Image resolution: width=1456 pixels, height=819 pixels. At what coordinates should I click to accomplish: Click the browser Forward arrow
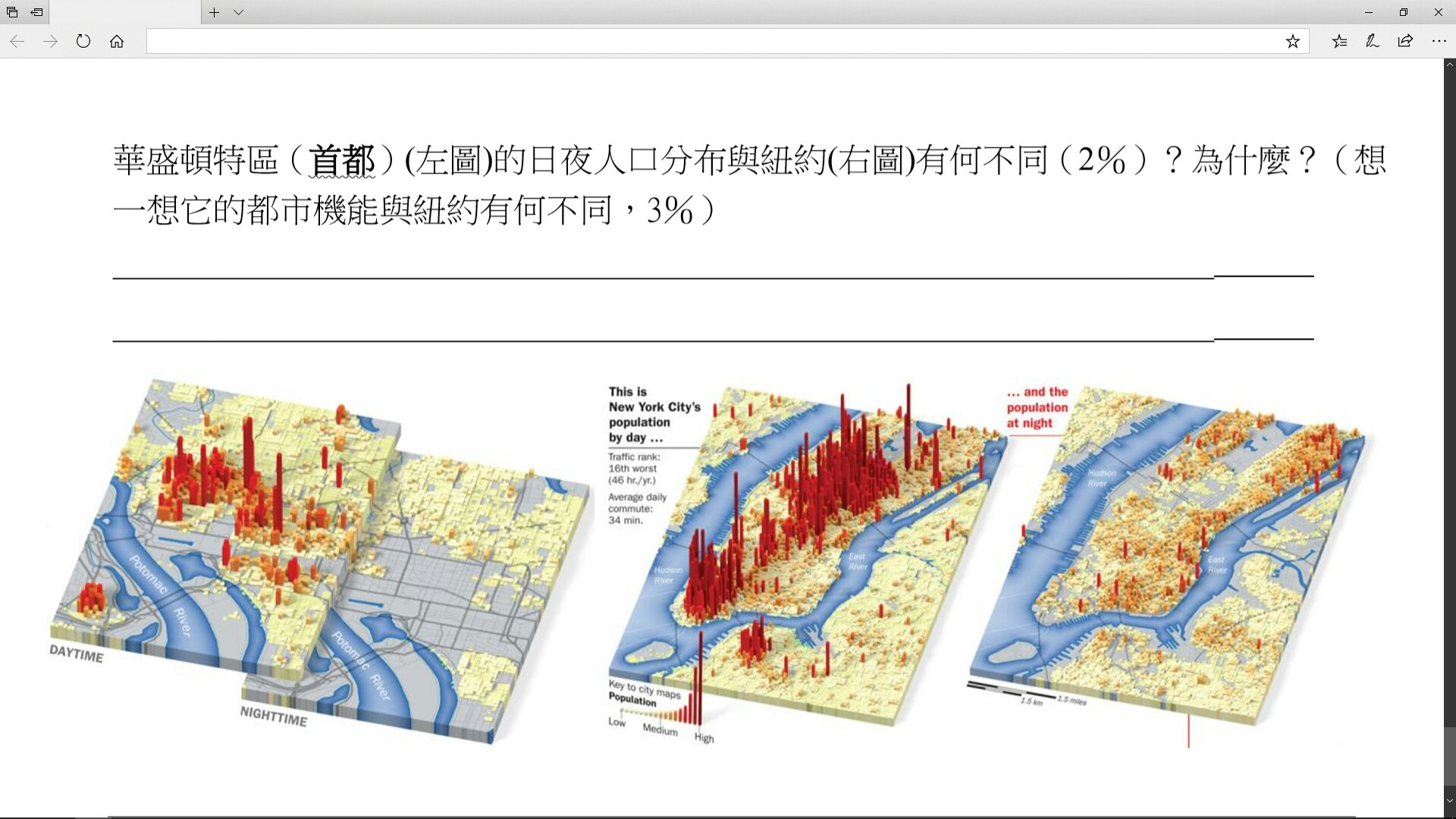[50, 42]
